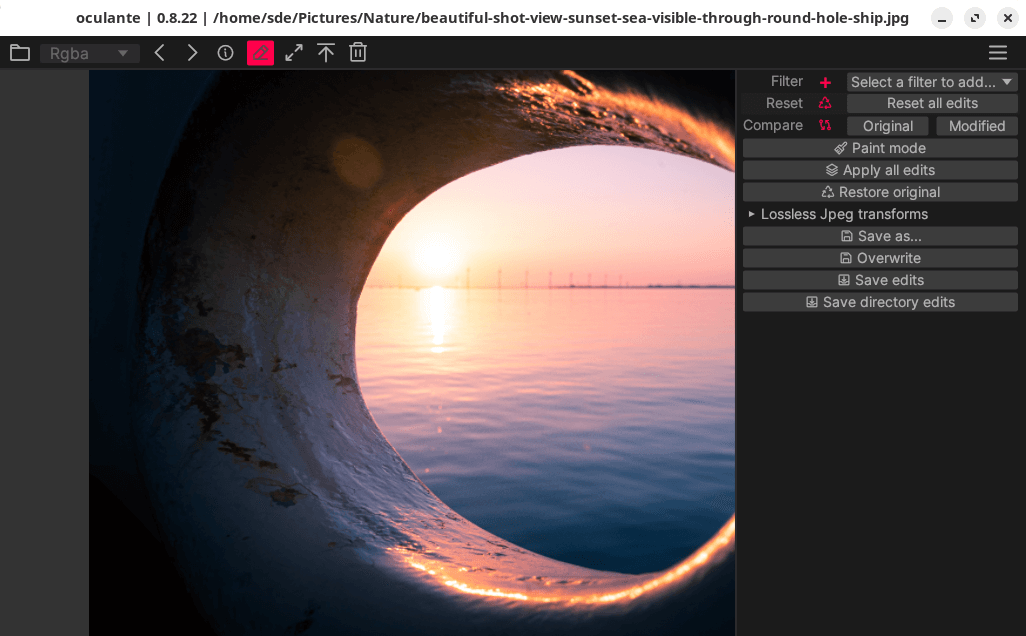Maximize the oculante window

pos(975,18)
